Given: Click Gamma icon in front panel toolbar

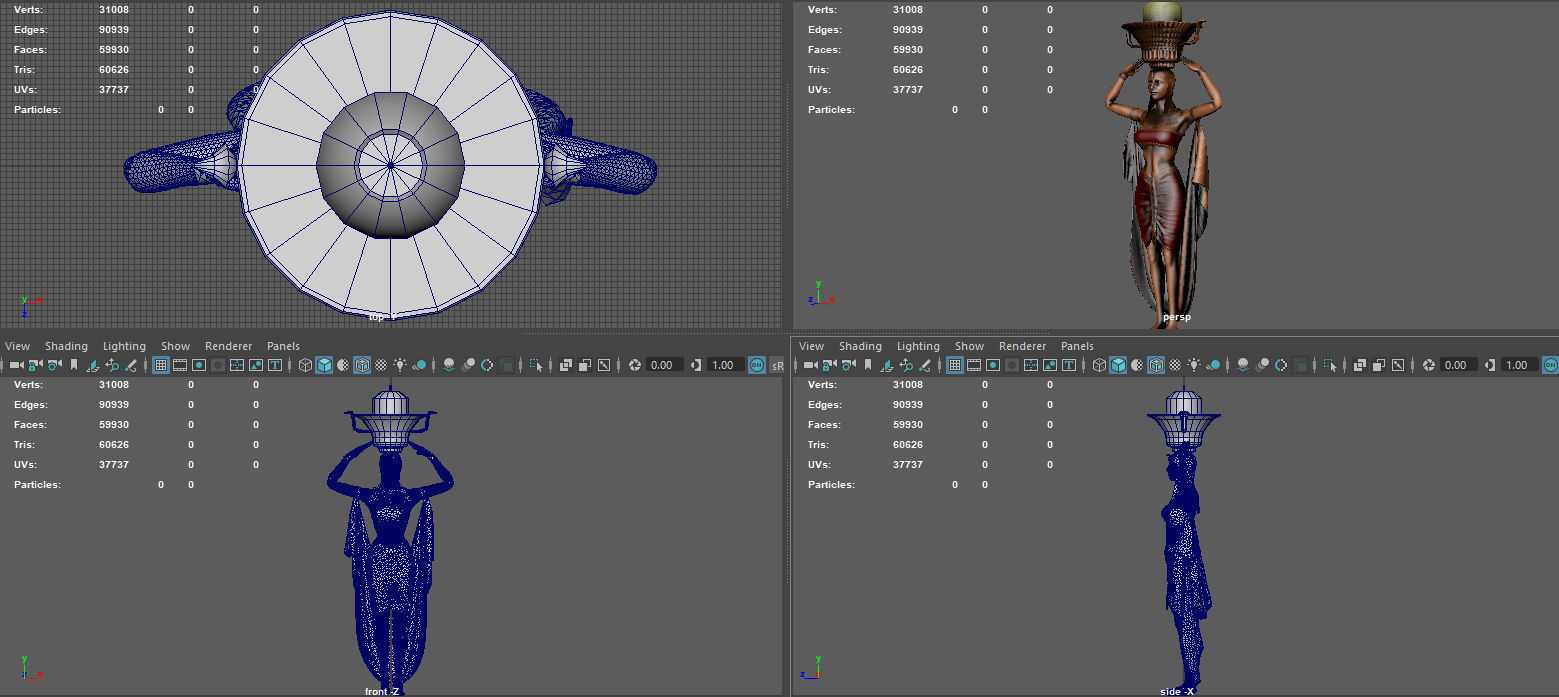Looking at the screenshot, I should tap(696, 365).
